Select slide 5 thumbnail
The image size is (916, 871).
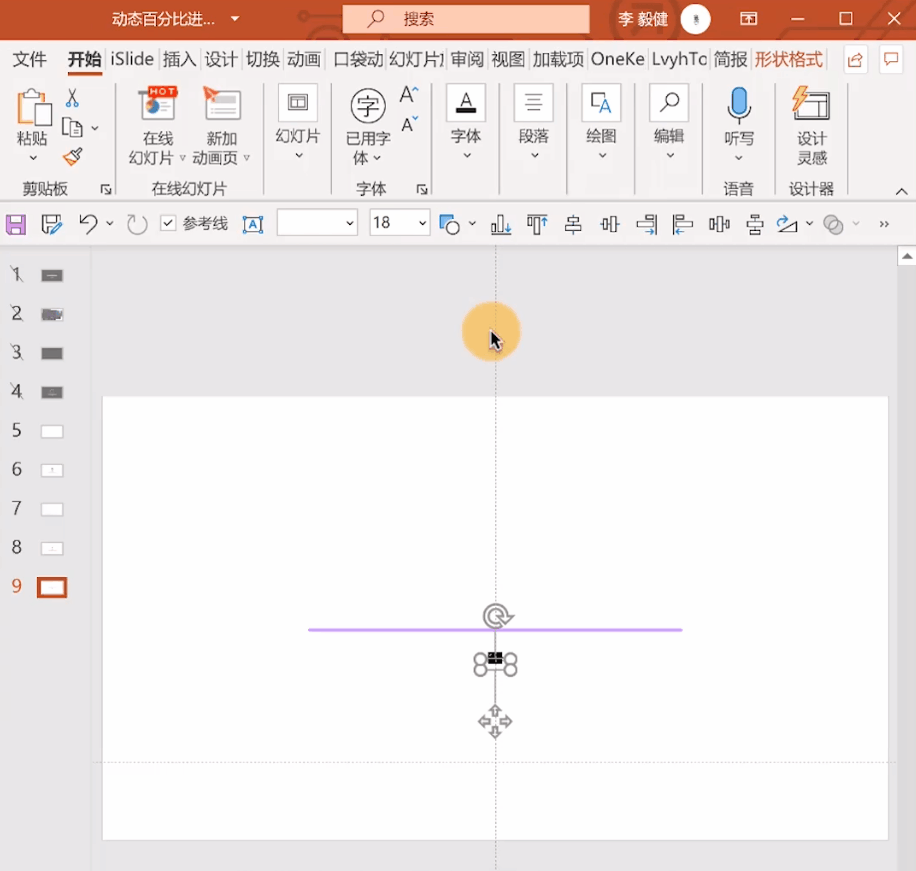(51, 432)
